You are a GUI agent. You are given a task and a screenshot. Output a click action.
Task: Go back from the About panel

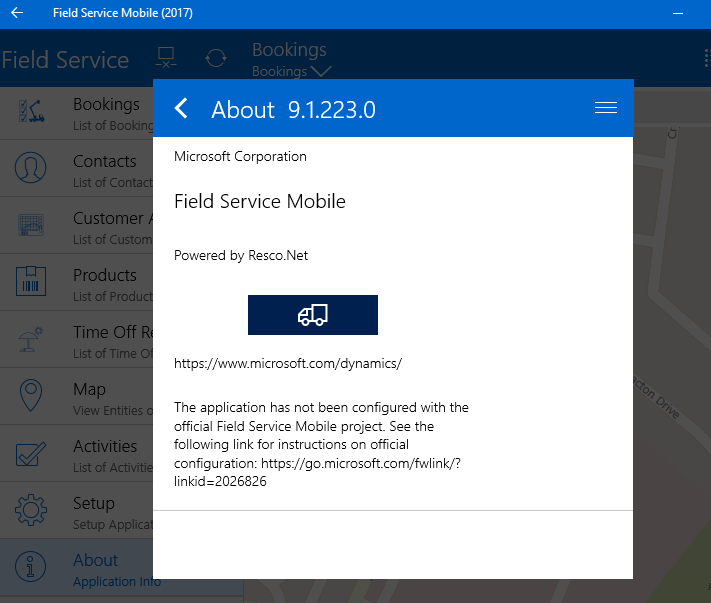pyautogui.click(x=181, y=109)
